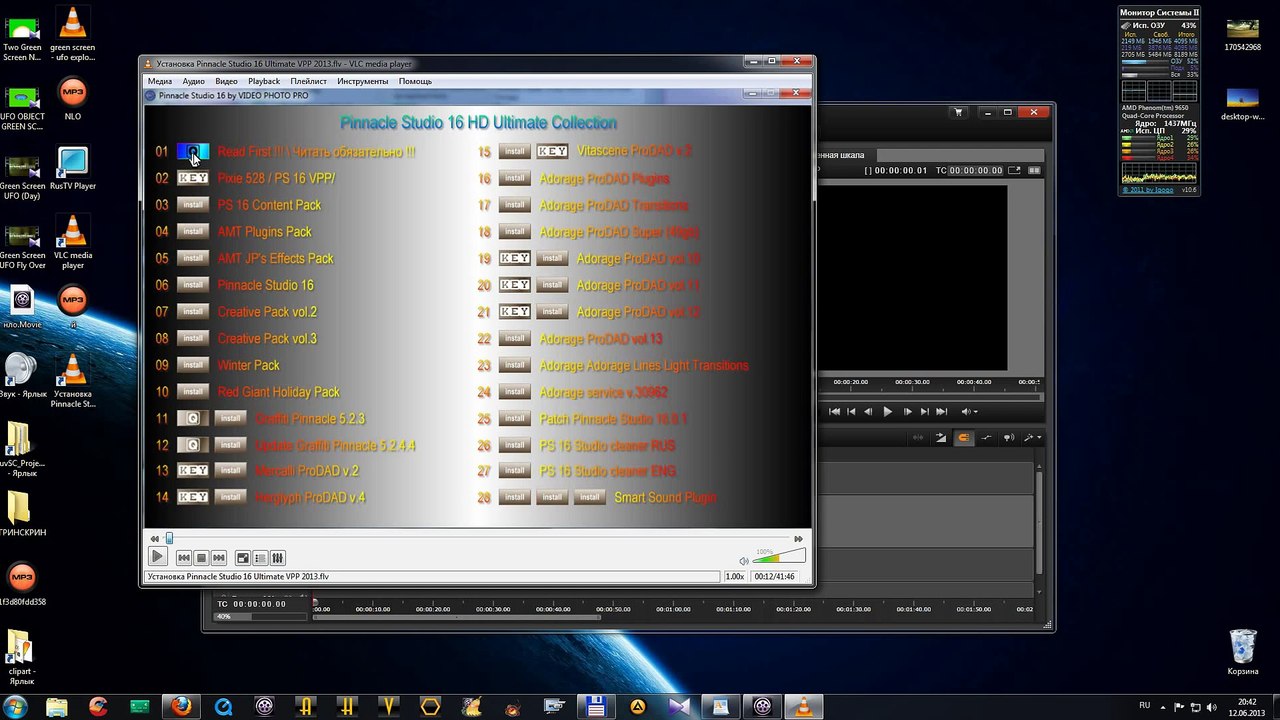The height and width of the screenshot is (720, 1280).
Task: Click install for AMT JP's Effects Pack
Action: [193, 258]
